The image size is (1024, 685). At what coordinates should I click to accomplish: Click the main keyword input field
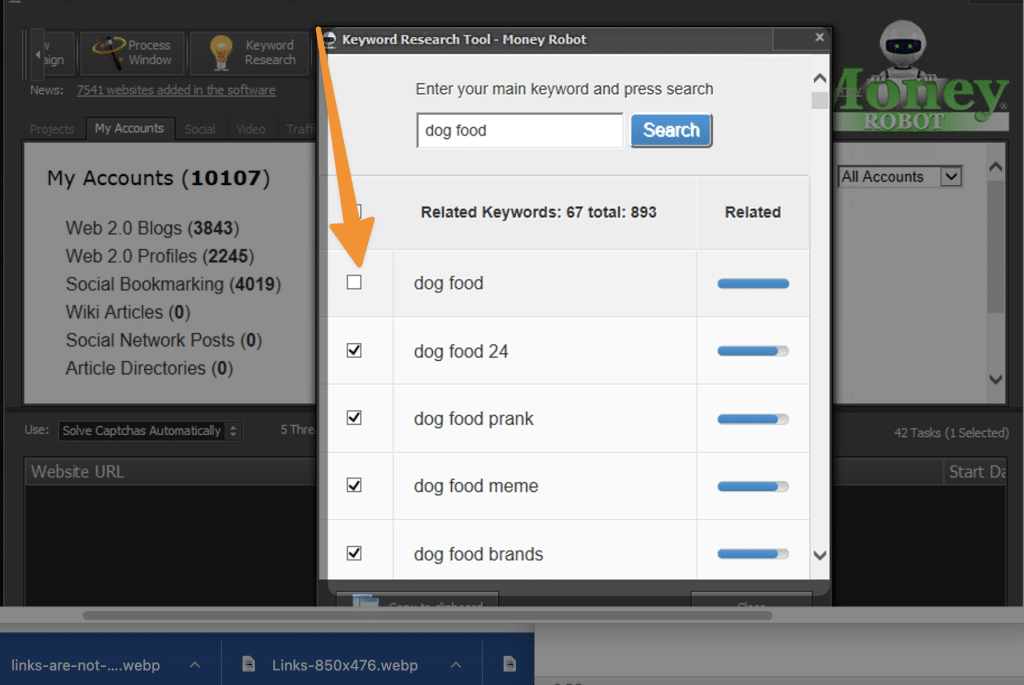click(x=519, y=131)
